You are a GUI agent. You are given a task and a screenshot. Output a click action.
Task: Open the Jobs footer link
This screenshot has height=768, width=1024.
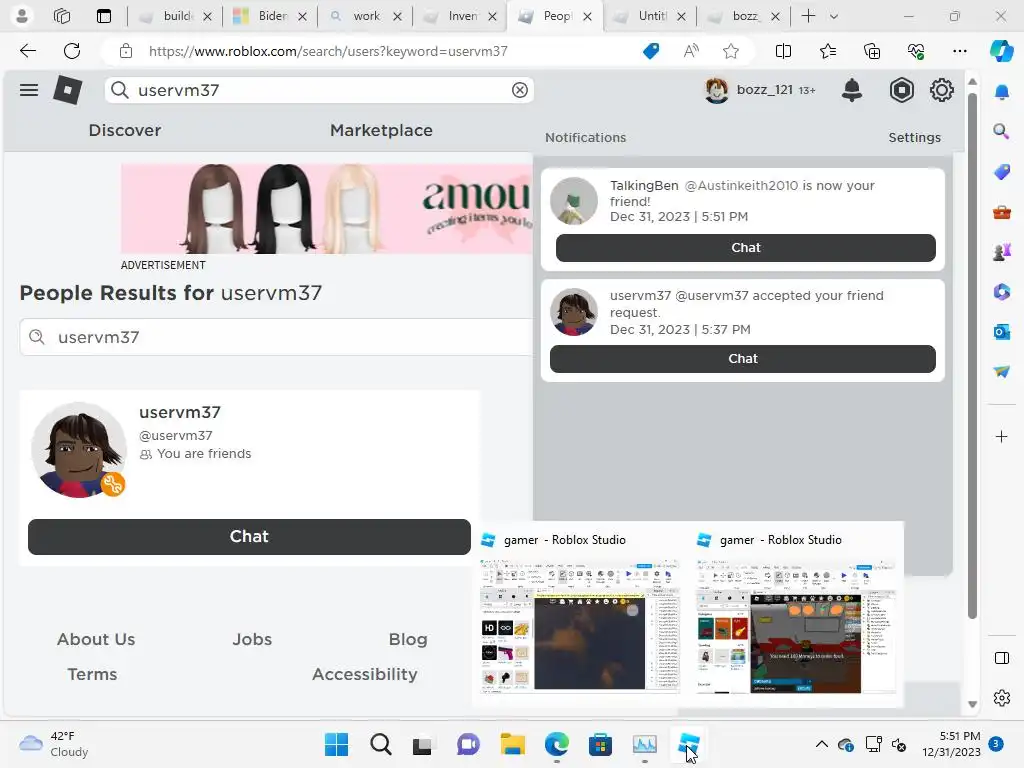[252, 639]
